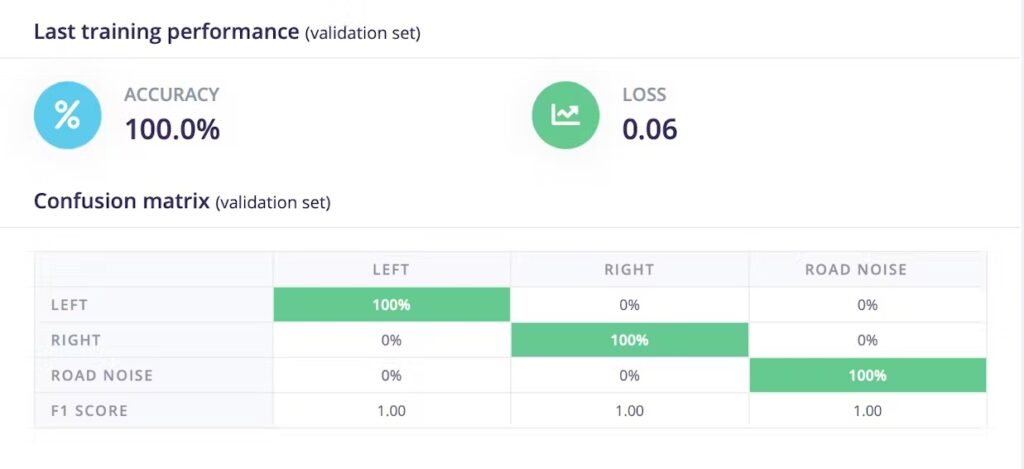Screen dimensions: 1024x469
Task: Click the ROAD NOISE row label
Action: (100, 375)
